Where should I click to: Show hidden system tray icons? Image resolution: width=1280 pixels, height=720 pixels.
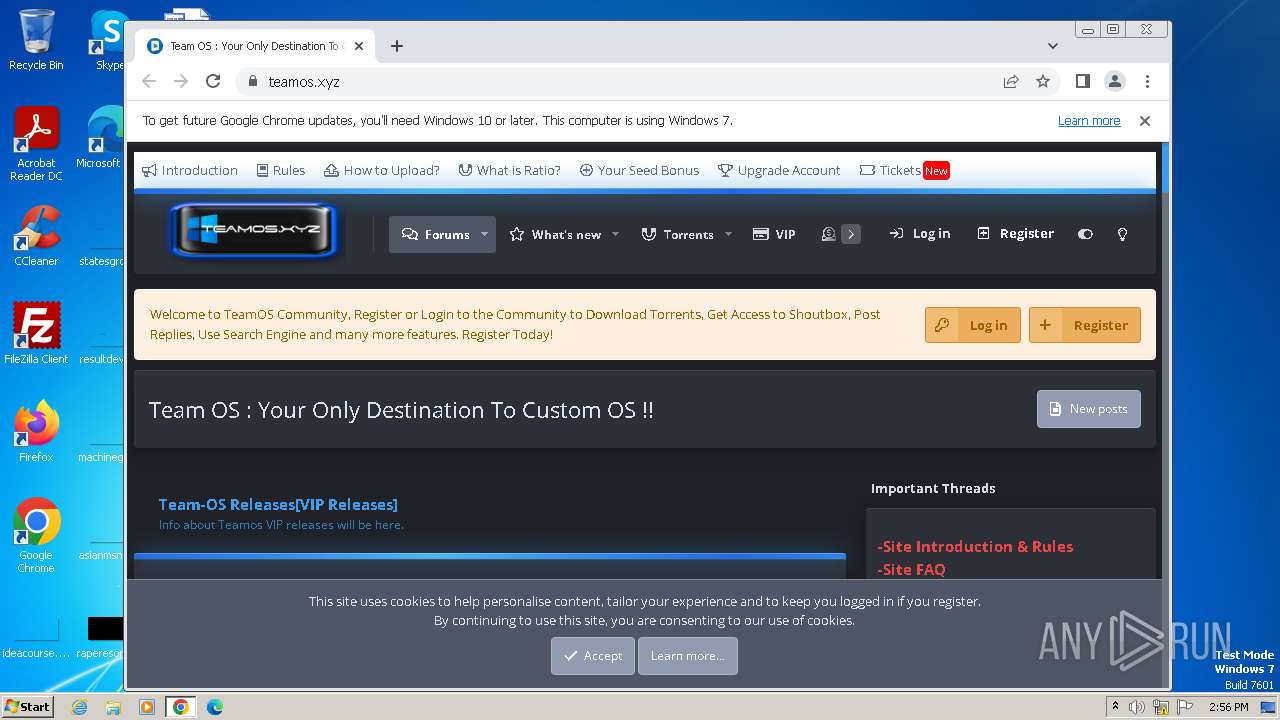click(x=1115, y=707)
